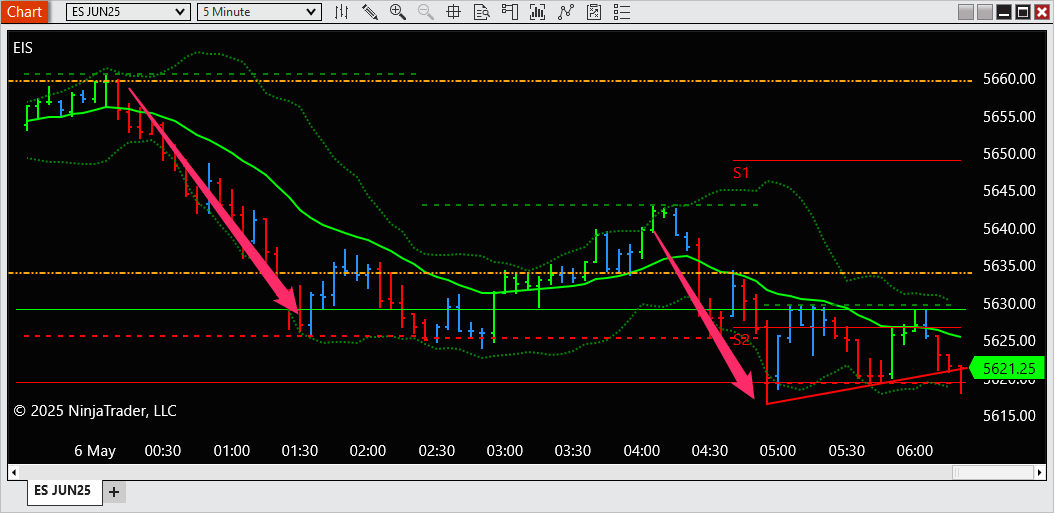Click the 05:30 time axis label
1054x513 pixels.
[846, 450]
